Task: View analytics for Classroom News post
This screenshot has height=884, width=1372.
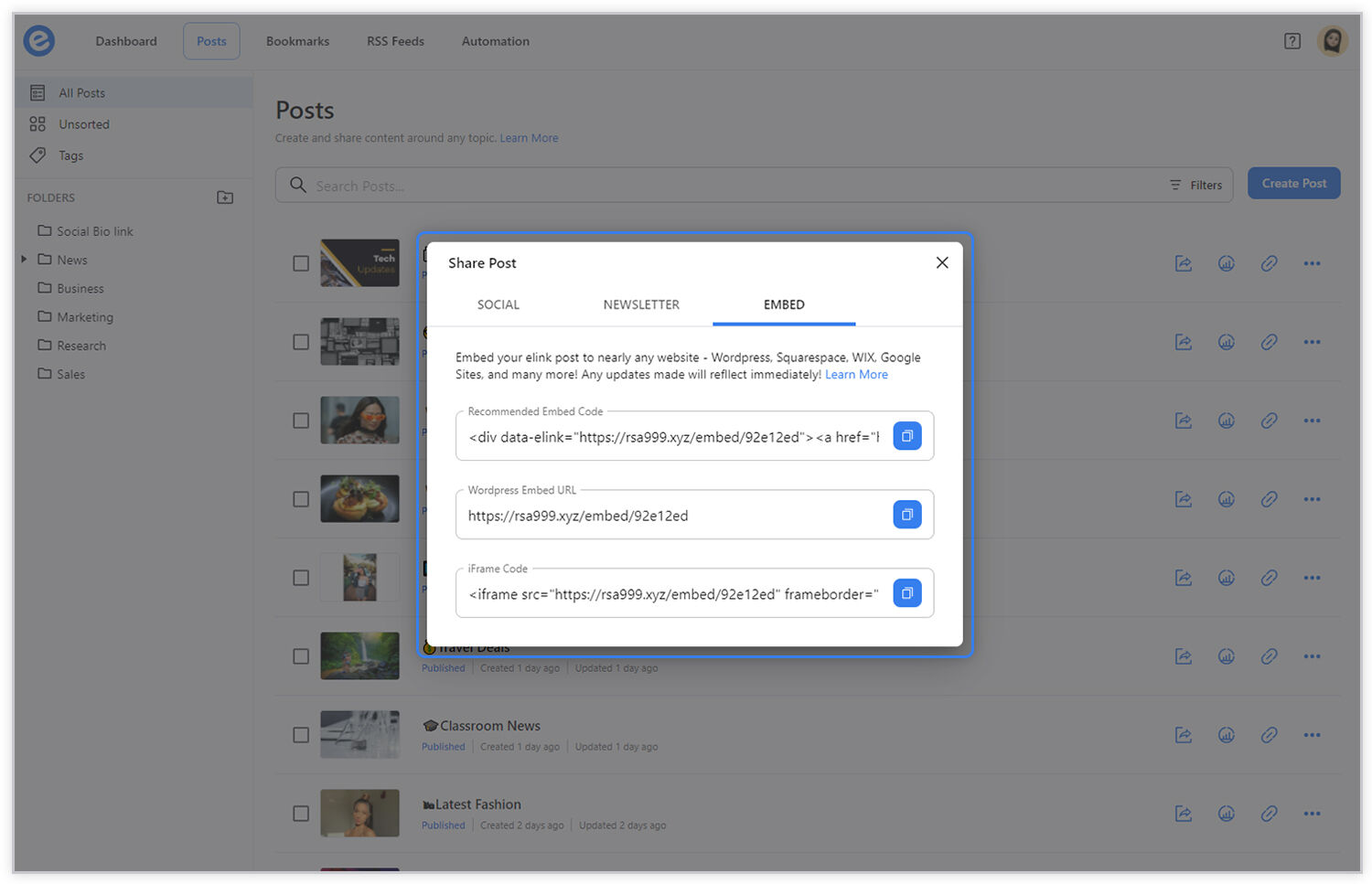Action: (x=1227, y=735)
